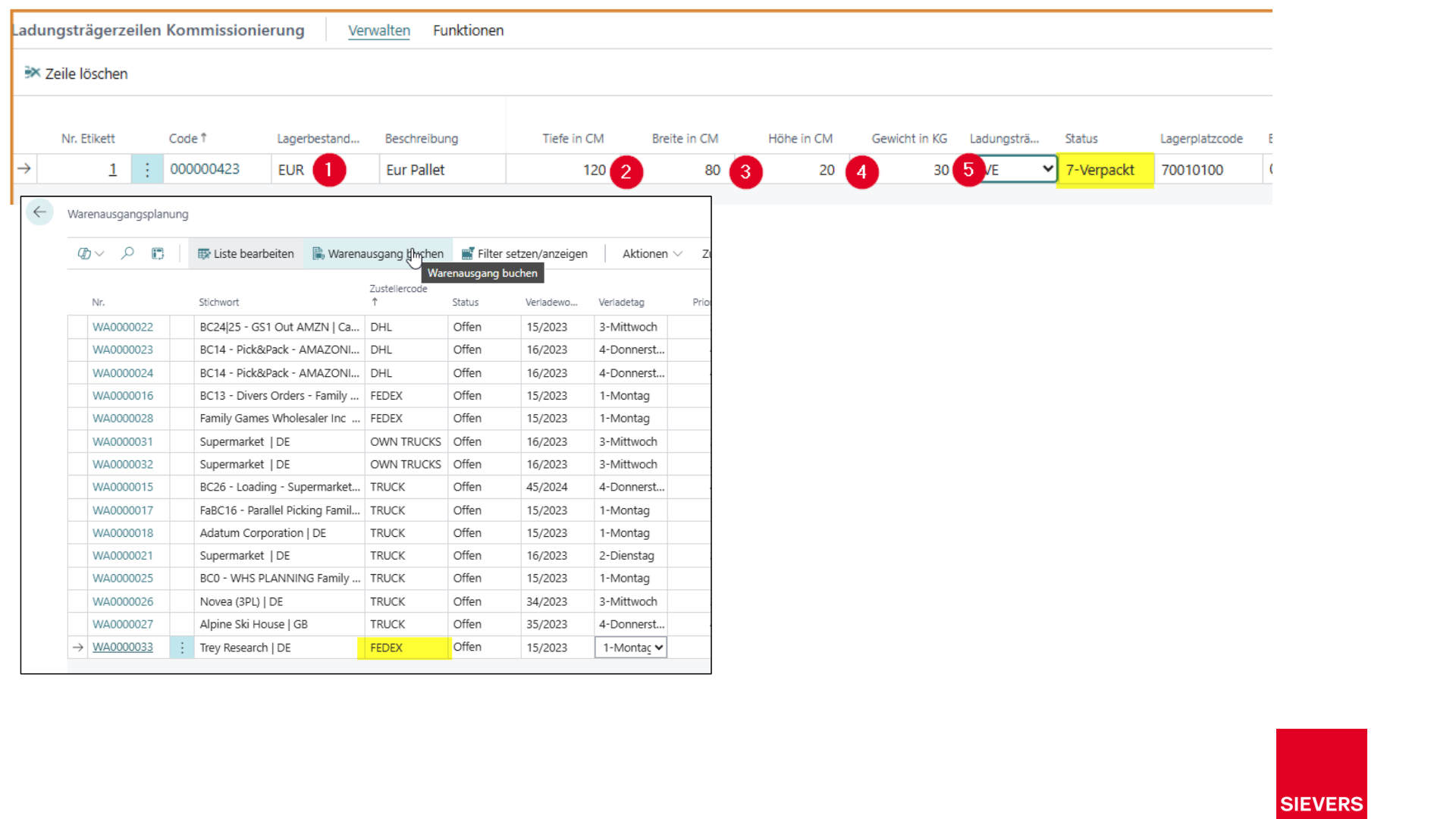The image size is (1456, 819).
Task: Click Verladetag 2-Dienstag cell
Action: 630,556
